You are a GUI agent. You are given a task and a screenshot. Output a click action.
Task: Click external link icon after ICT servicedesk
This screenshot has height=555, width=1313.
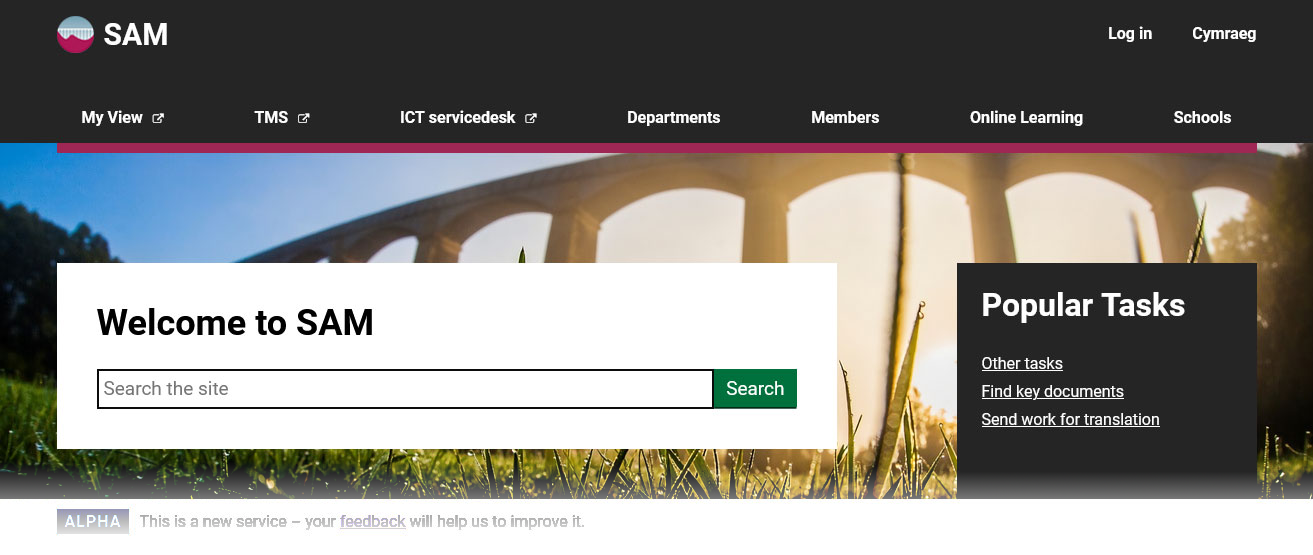coord(531,118)
